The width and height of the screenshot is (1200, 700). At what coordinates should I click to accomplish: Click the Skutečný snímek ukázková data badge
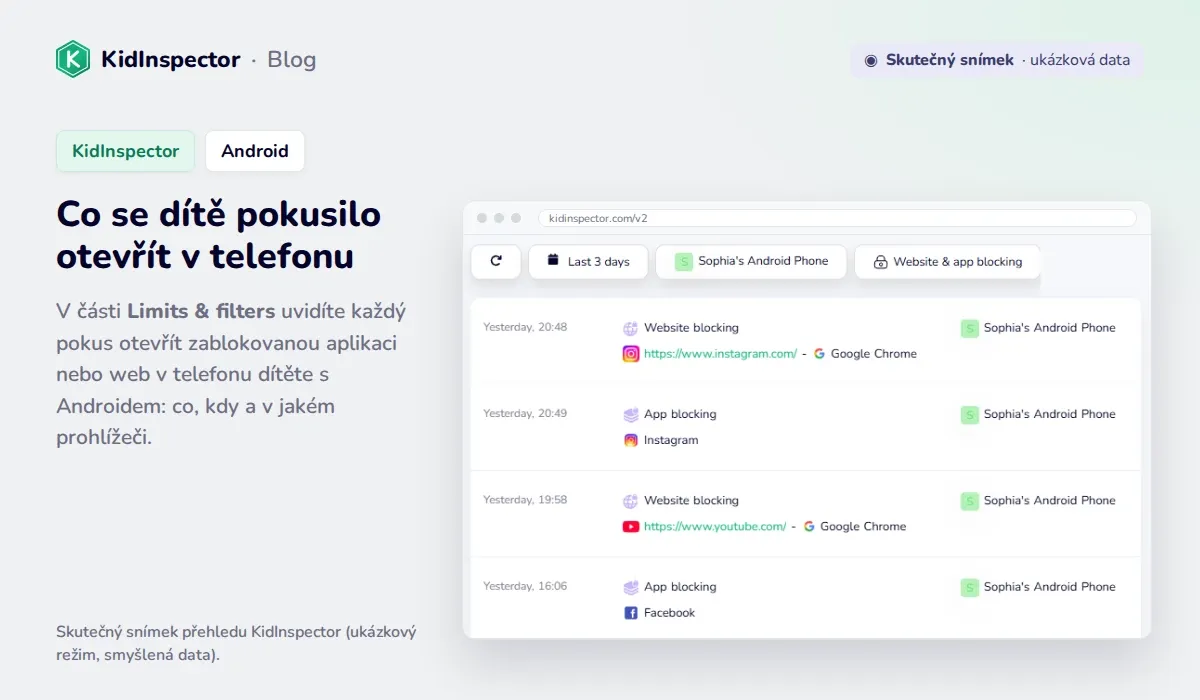(x=997, y=60)
